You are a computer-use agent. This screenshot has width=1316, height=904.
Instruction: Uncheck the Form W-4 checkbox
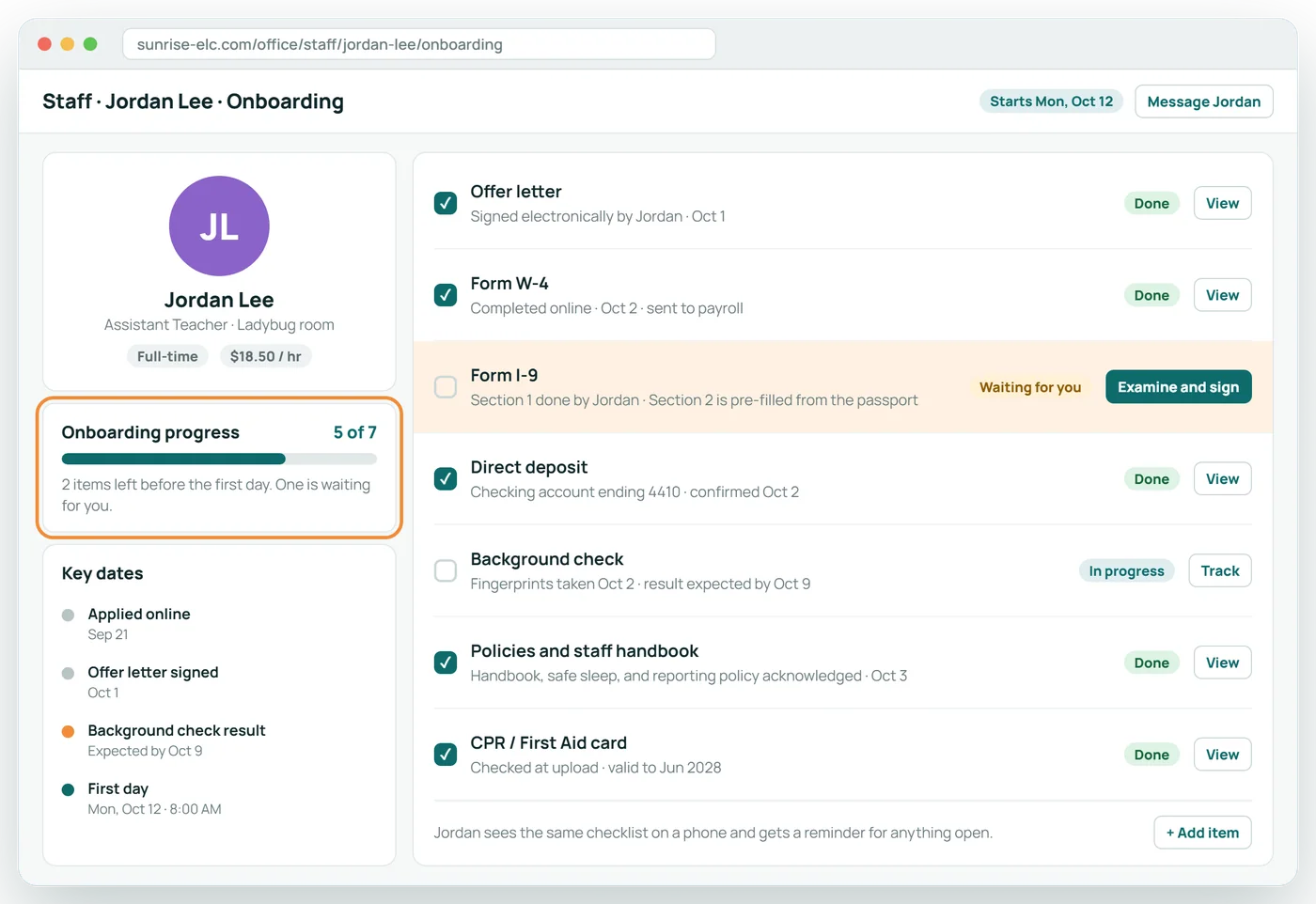tap(446, 295)
